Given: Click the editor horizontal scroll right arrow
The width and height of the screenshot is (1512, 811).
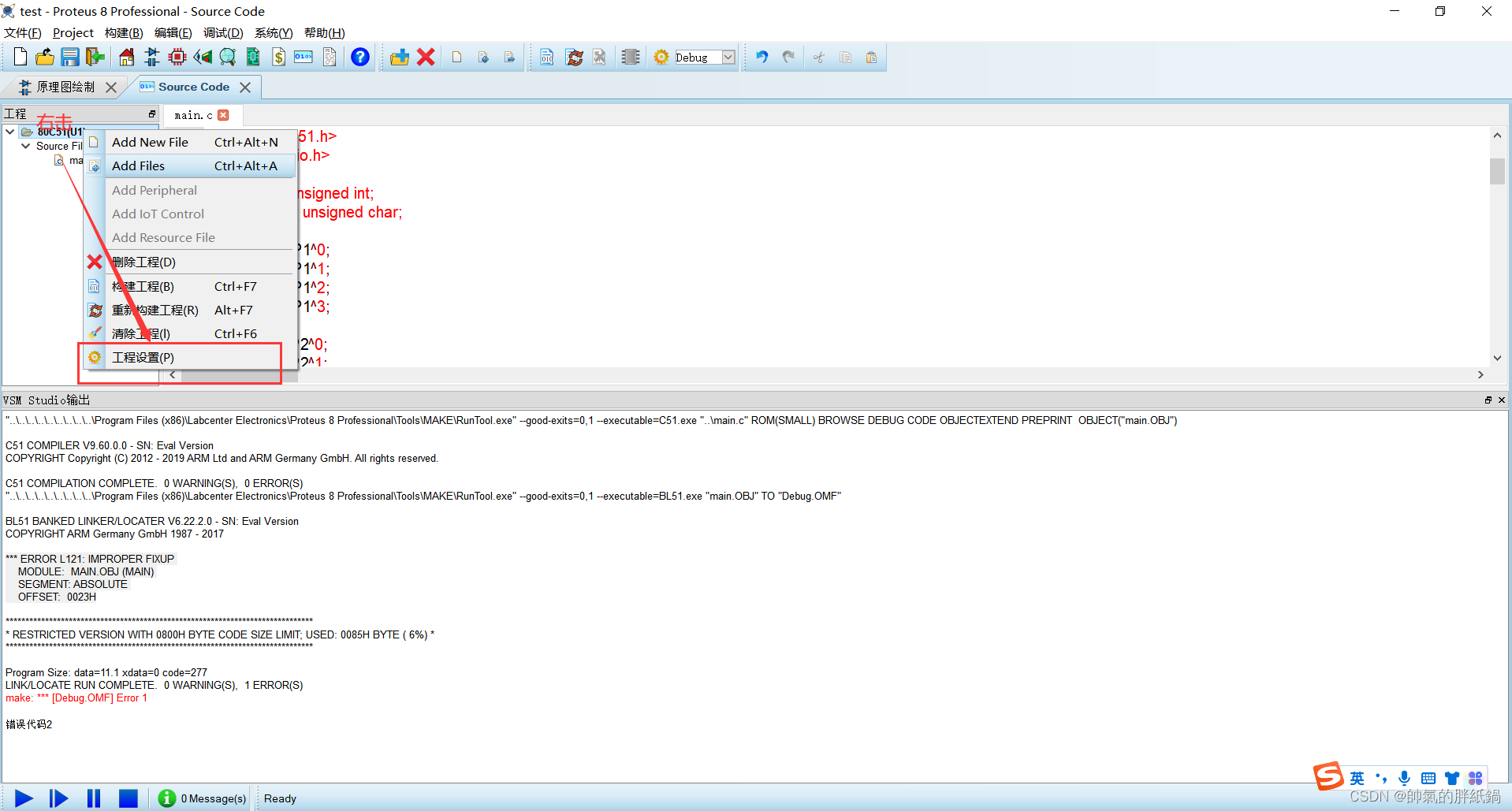Looking at the screenshot, I should tap(1480, 375).
